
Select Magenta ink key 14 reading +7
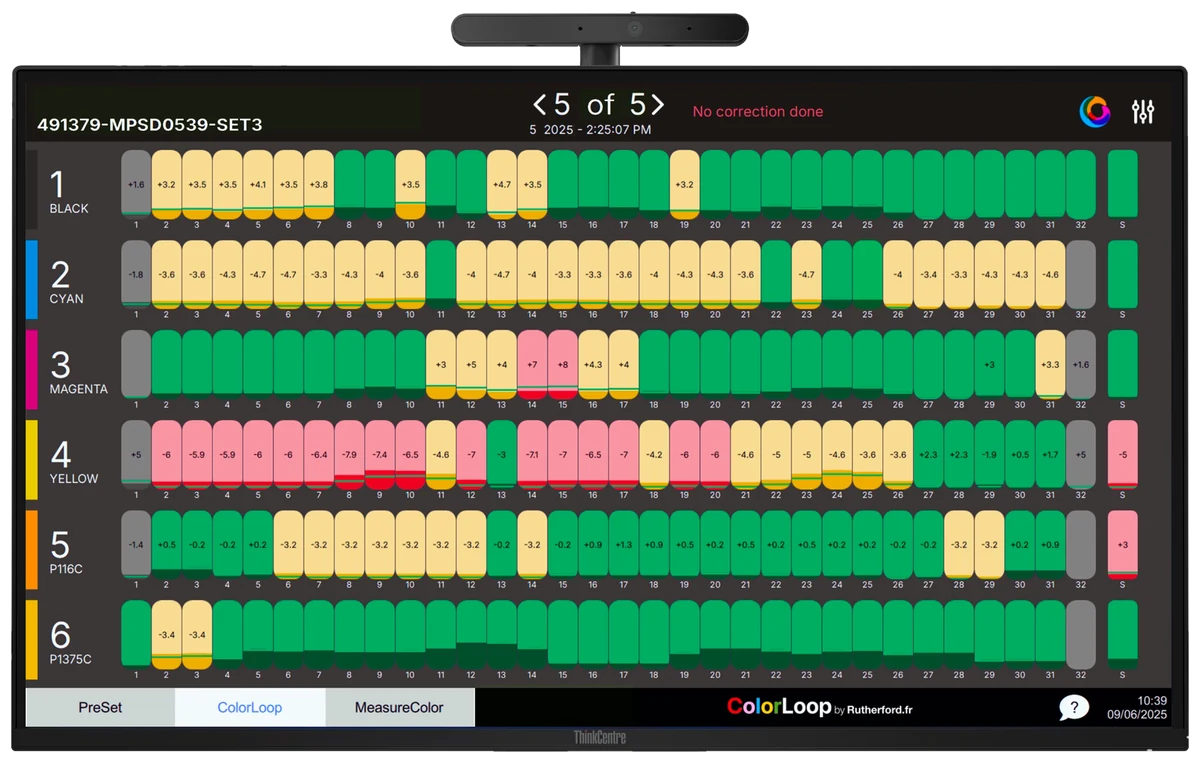[x=532, y=364]
